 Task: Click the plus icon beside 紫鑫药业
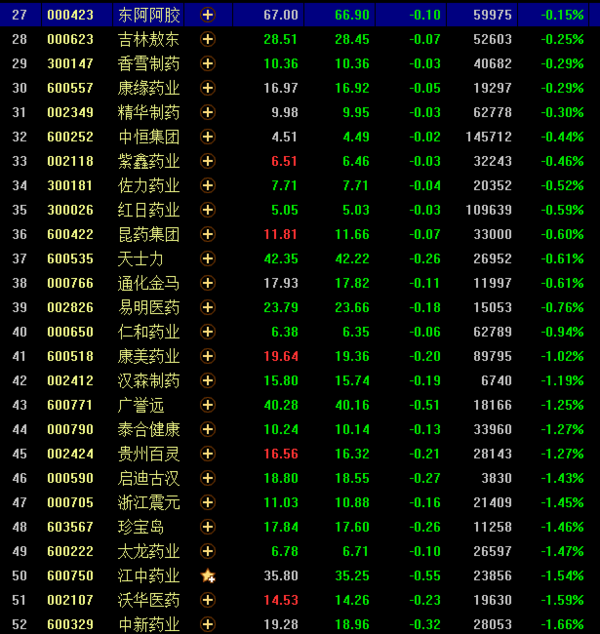tap(208, 161)
